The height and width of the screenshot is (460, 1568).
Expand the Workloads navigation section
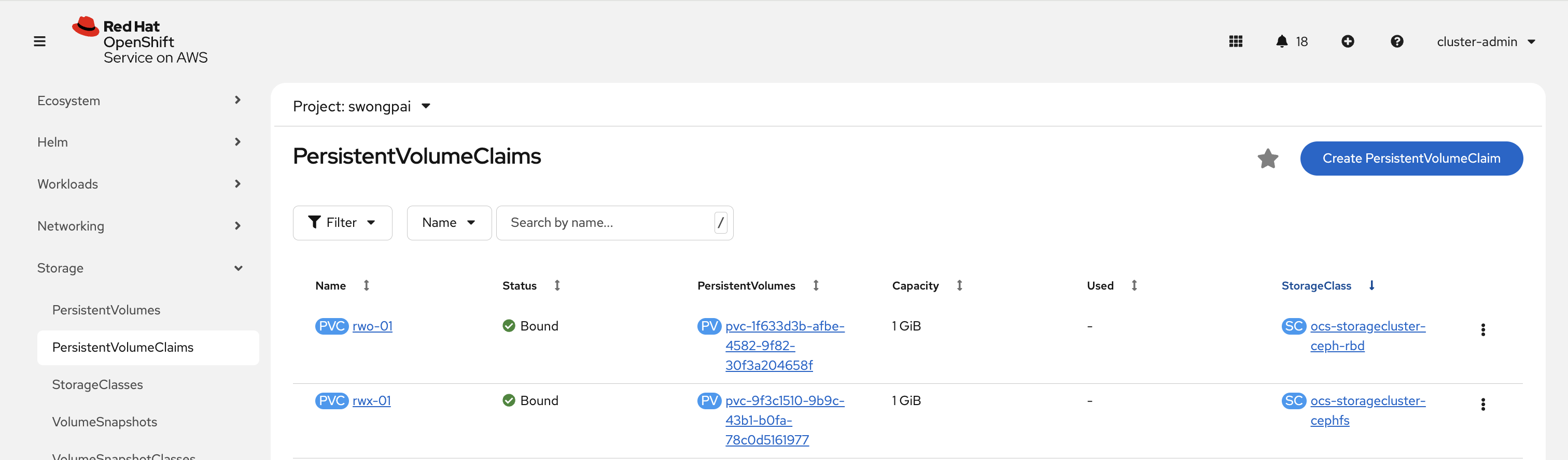(139, 184)
